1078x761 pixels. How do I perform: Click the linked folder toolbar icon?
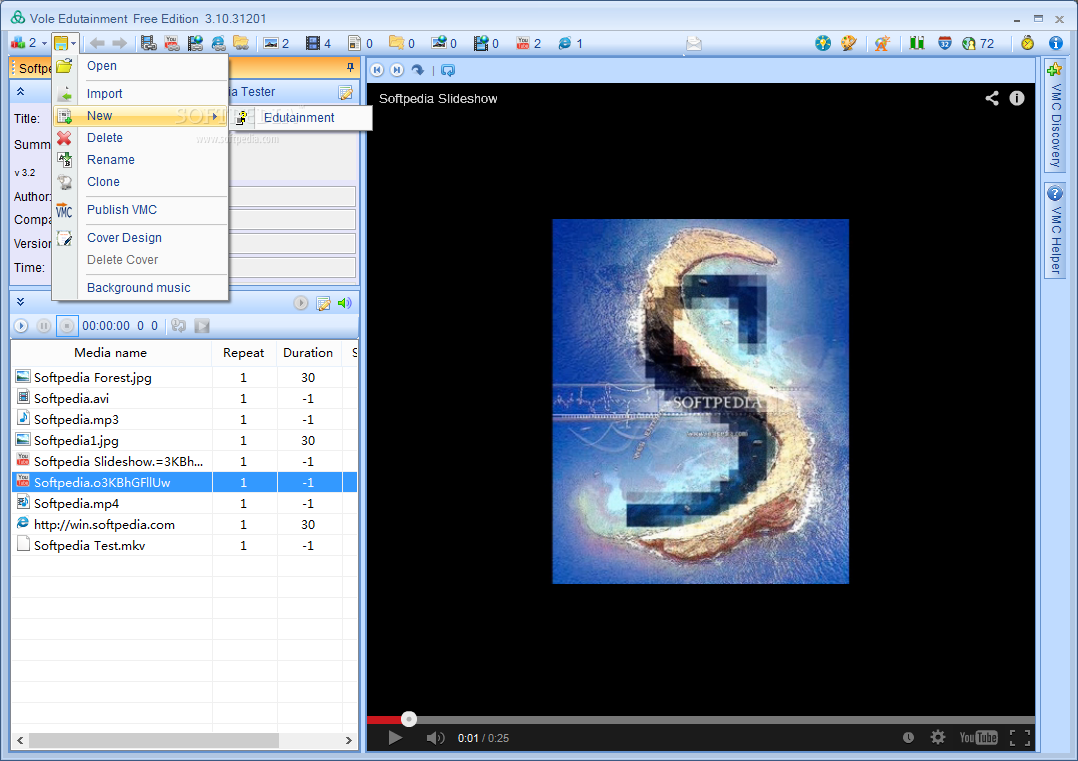[x=241, y=43]
